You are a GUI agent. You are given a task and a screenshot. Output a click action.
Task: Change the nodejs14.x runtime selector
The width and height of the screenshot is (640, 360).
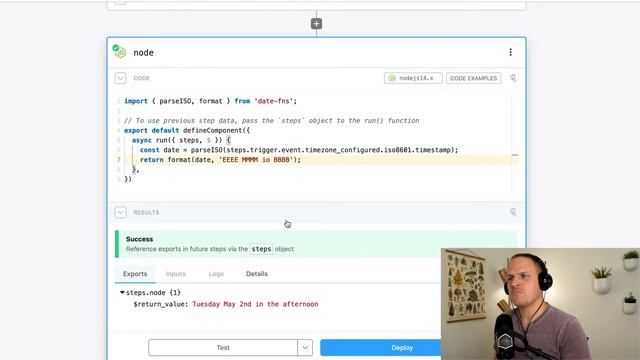click(x=413, y=78)
